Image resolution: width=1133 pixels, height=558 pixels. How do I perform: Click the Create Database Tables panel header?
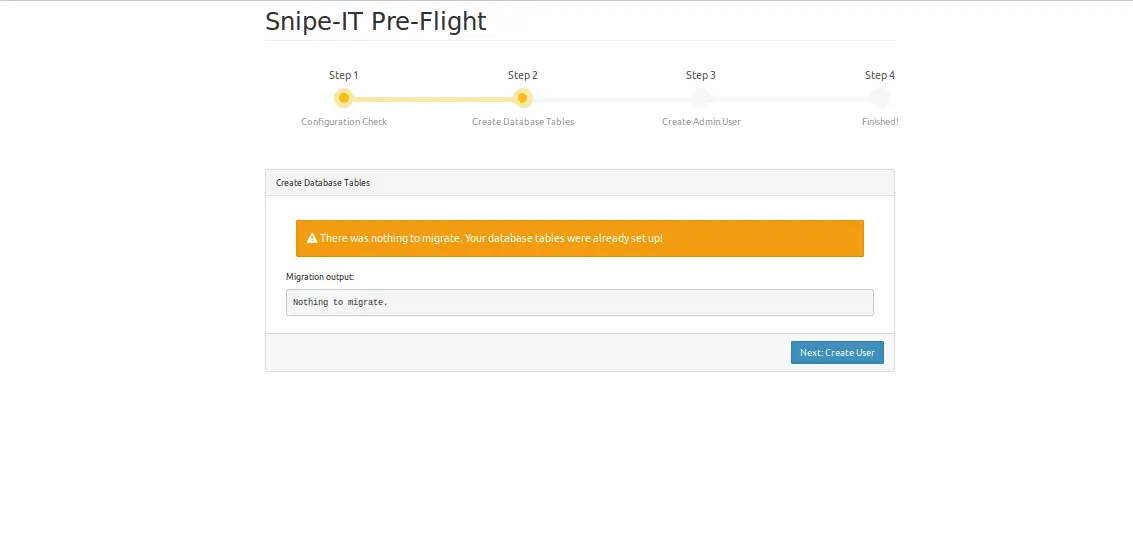point(580,183)
